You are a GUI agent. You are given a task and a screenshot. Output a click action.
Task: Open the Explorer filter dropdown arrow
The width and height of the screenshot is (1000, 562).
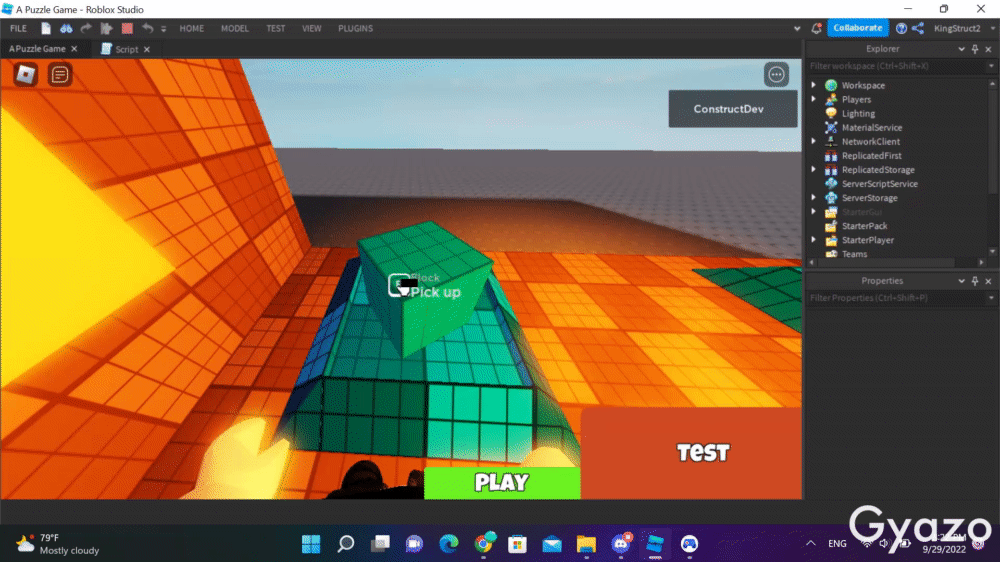pyautogui.click(x=990, y=66)
